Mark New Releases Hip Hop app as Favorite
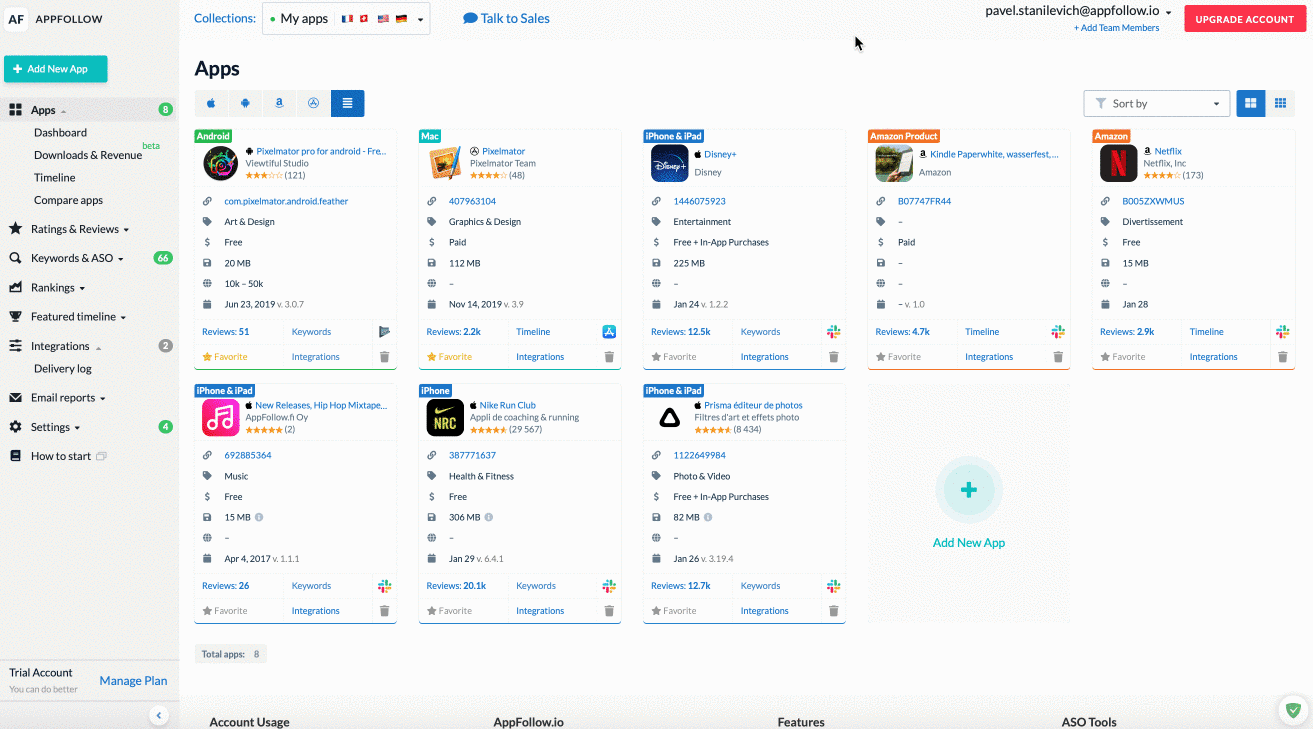Viewport: 1313px width, 729px height. tap(225, 611)
